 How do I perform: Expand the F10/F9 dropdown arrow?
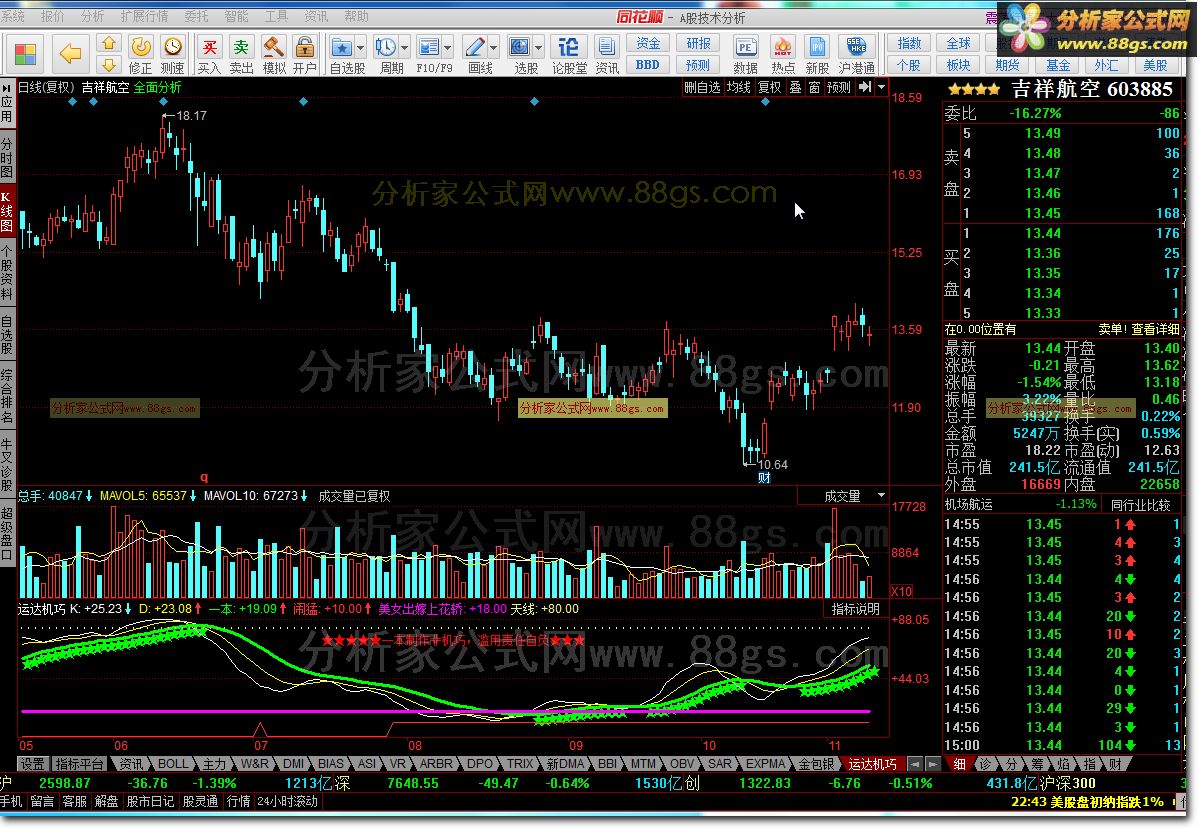click(x=447, y=47)
